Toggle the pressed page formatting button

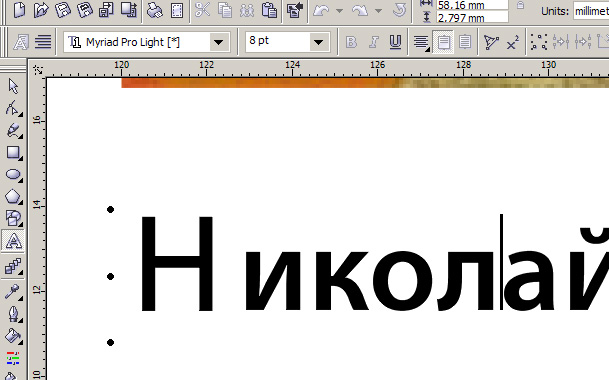coord(443,42)
